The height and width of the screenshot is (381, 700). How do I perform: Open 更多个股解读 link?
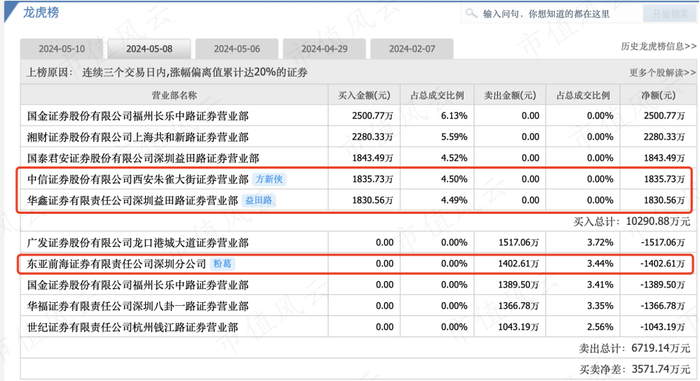[662, 72]
